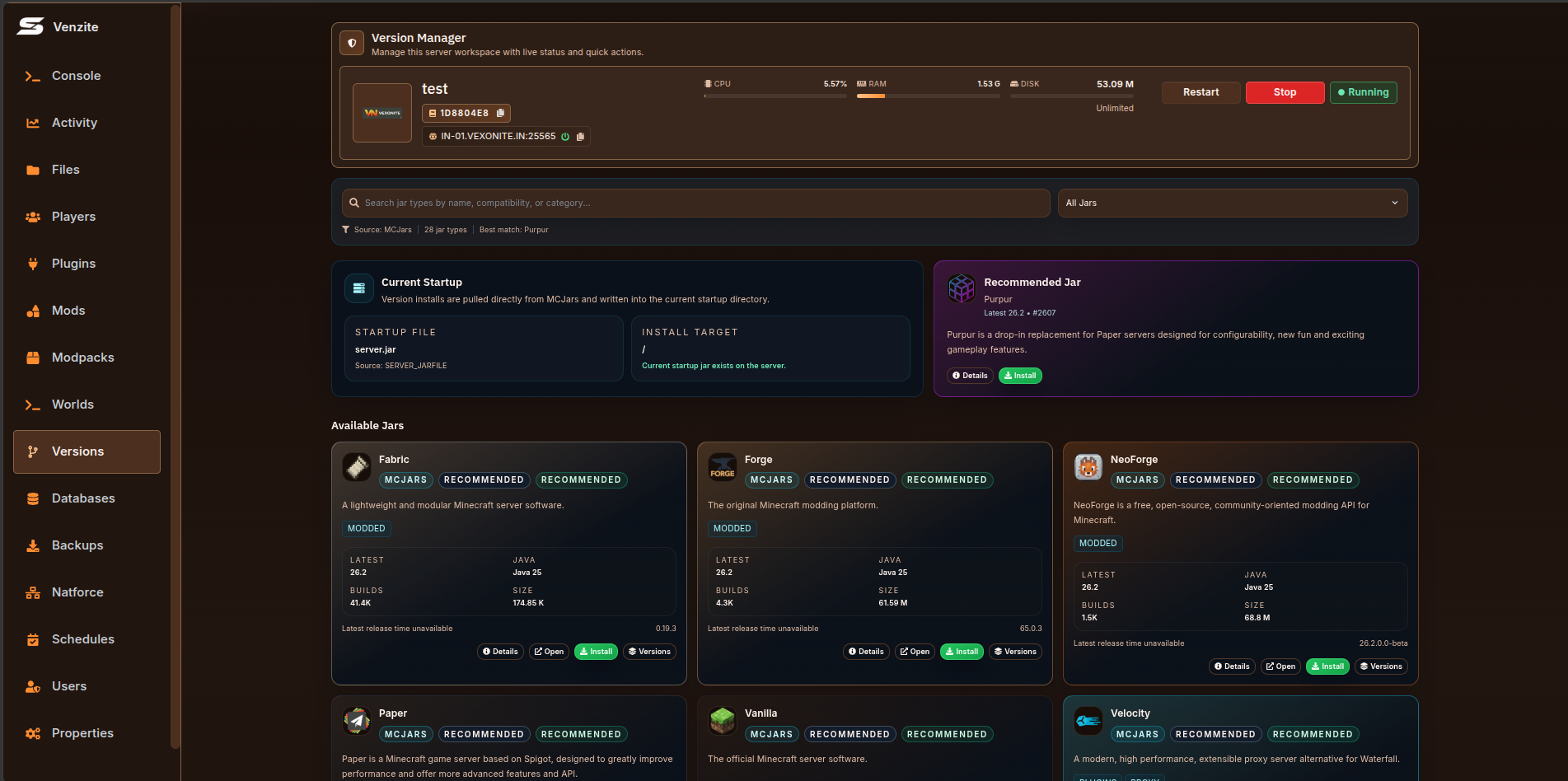Open Details for recommended Purpur jar

[970, 376]
